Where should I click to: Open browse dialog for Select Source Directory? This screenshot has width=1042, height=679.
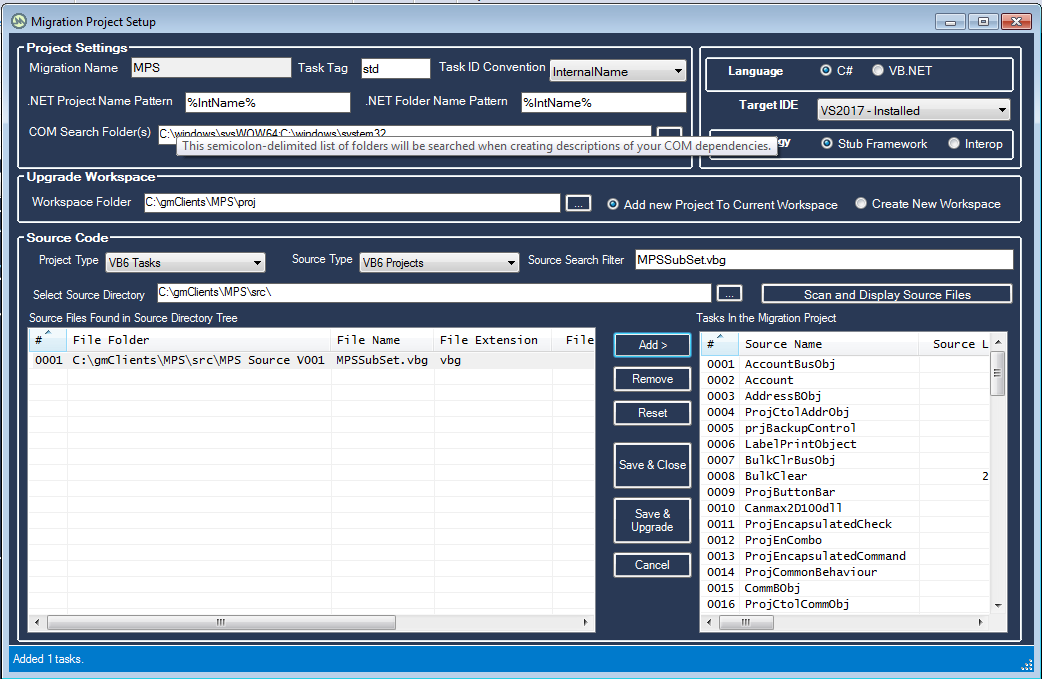tap(730, 293)
